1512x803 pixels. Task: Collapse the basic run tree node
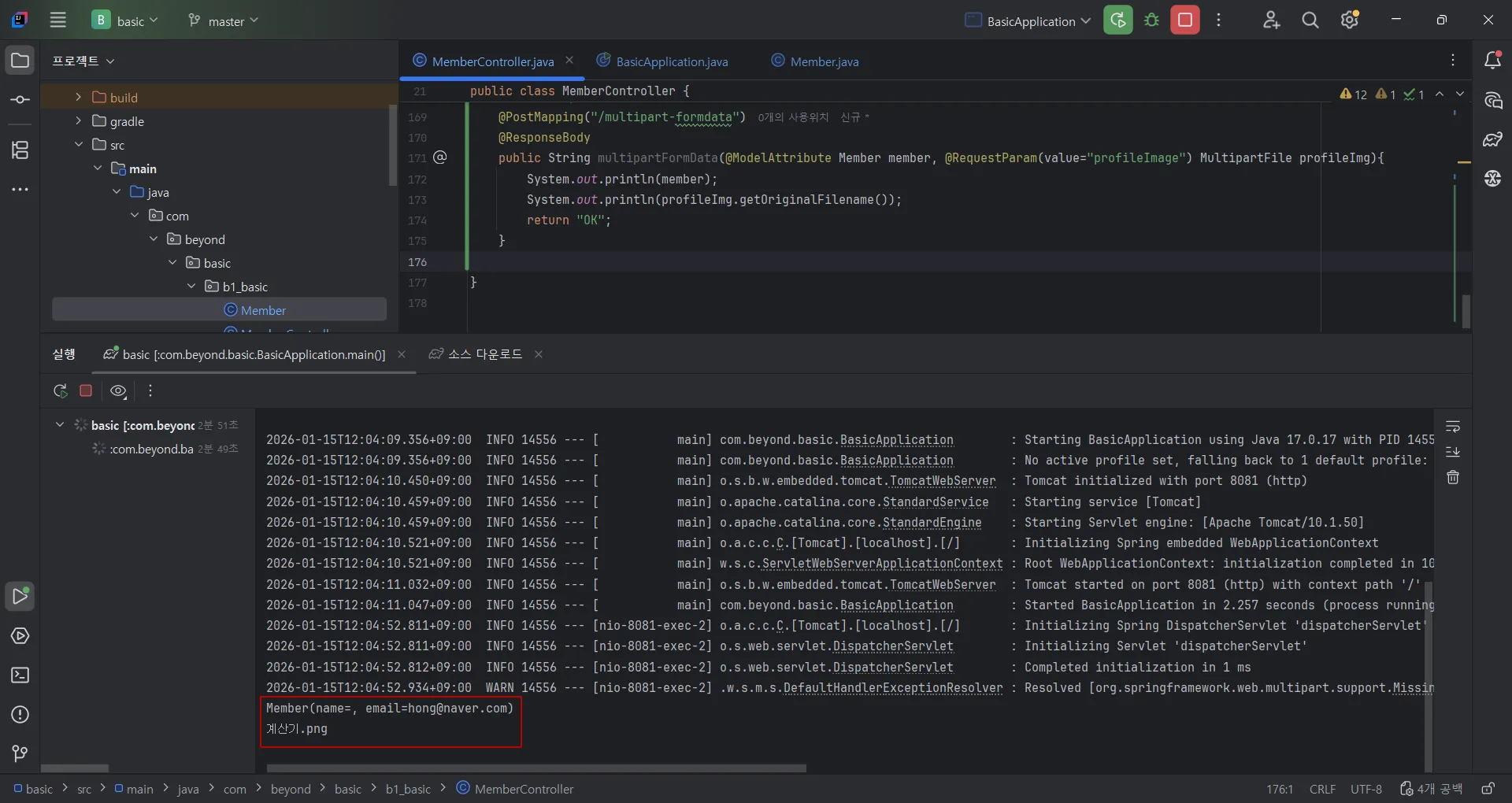[59, 424]
